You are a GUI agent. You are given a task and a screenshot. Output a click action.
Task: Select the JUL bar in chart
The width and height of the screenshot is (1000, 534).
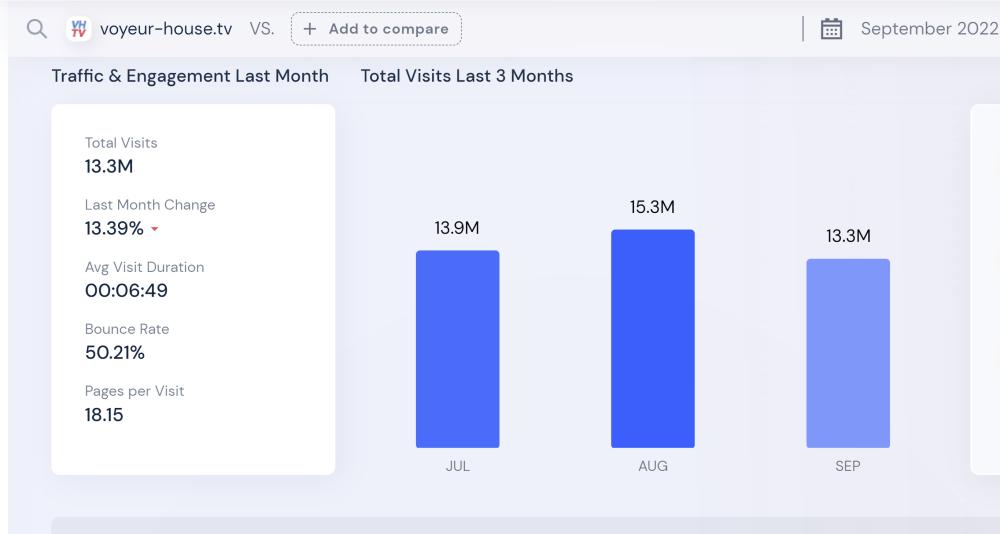[x=457, y=349]
